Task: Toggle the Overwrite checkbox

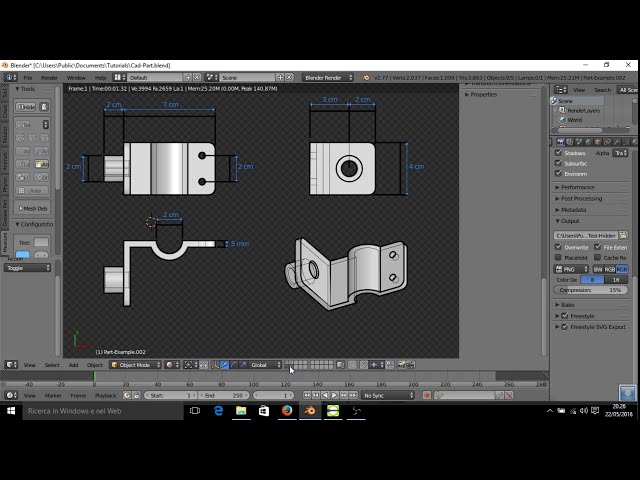Action: 558,247
